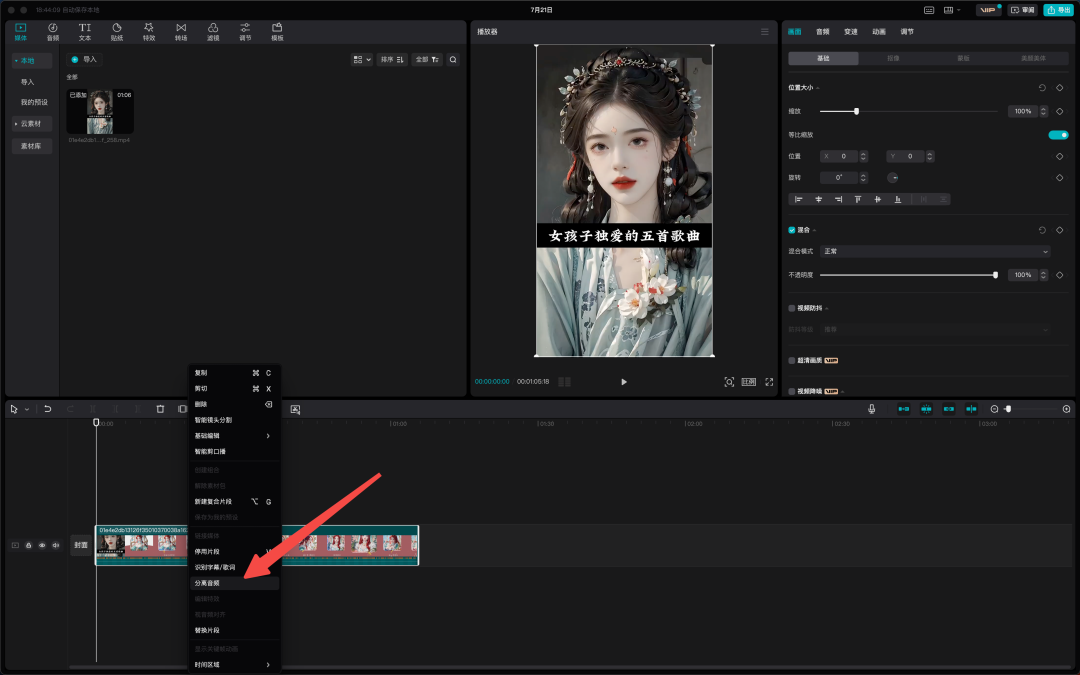The width and height of the screenshot is (1080, 675).
Task: Open the 转场 (Transitions) panel icon
Action: coord(181,32)
